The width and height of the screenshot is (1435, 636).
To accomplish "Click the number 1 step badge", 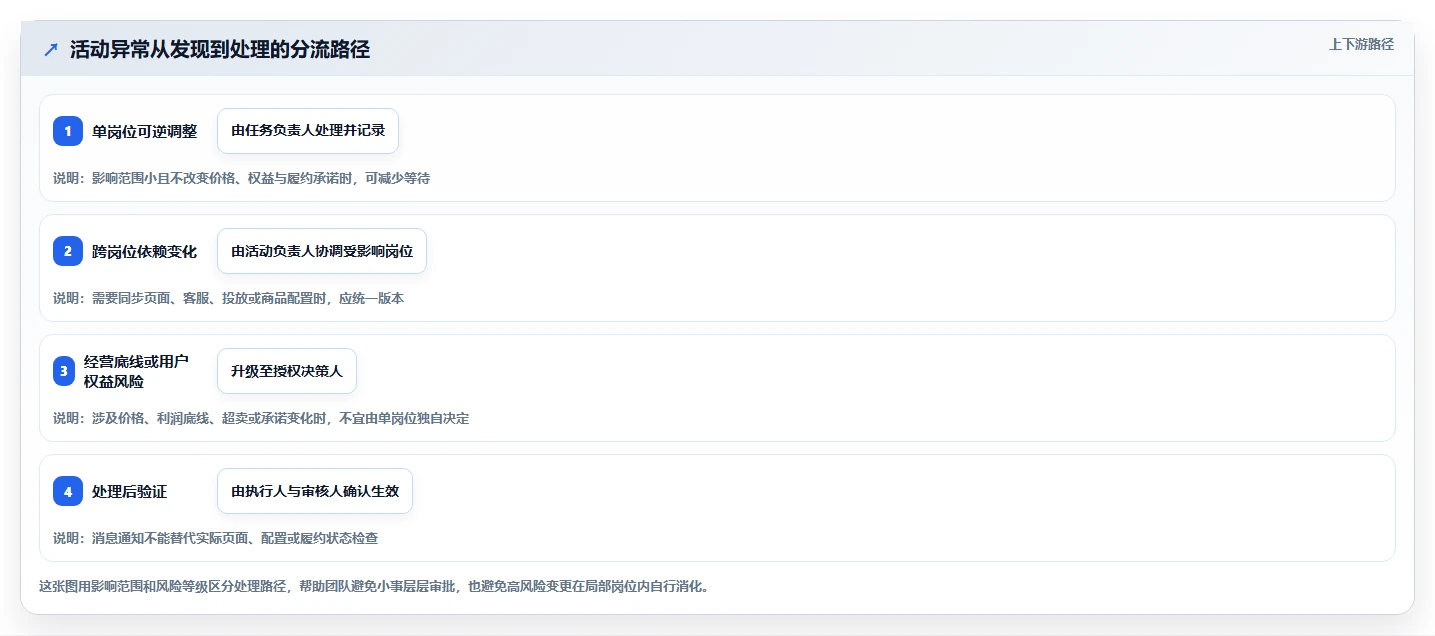I will click(68, 131).
